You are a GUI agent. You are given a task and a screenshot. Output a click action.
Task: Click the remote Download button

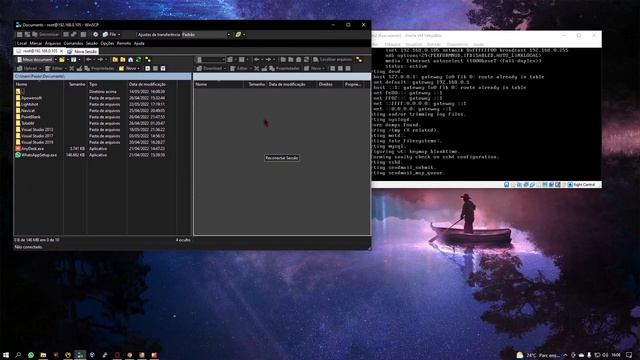[x=211, y=69]
